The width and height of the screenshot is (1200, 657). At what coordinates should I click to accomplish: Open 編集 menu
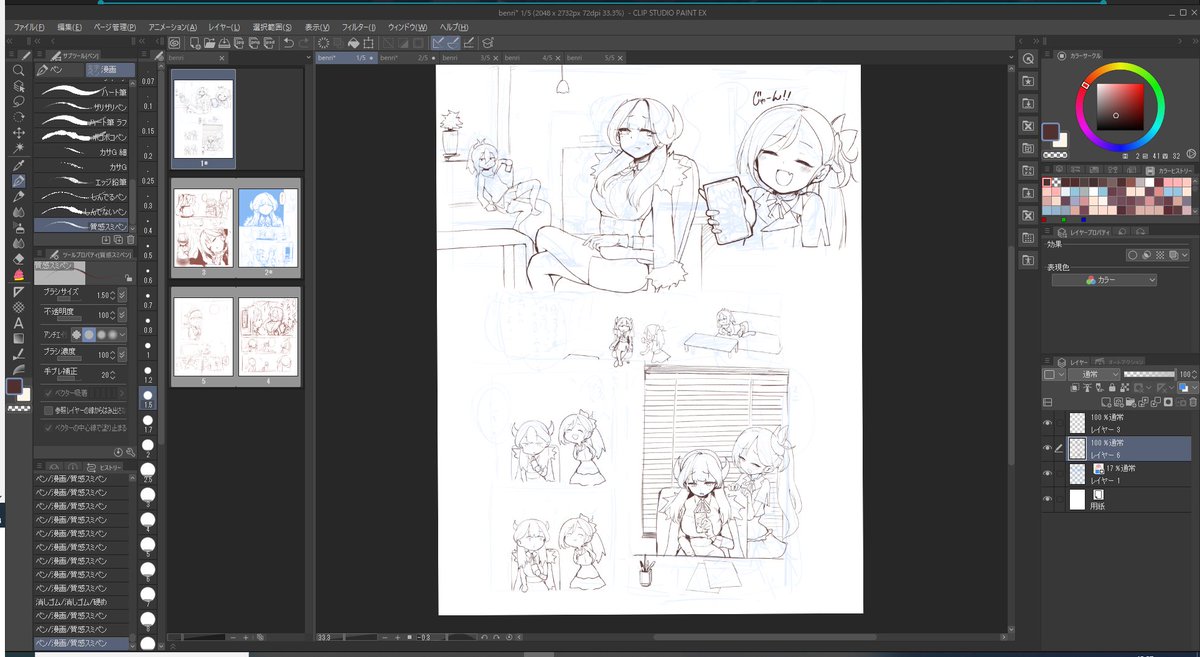pyautogui.click(x=70, y=27)
